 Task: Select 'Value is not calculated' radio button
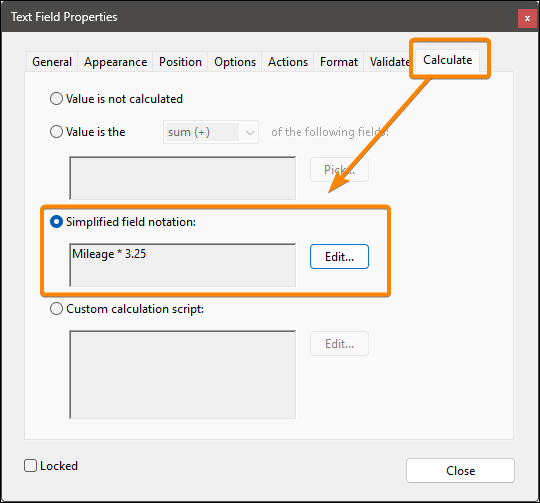coord(56,99)
